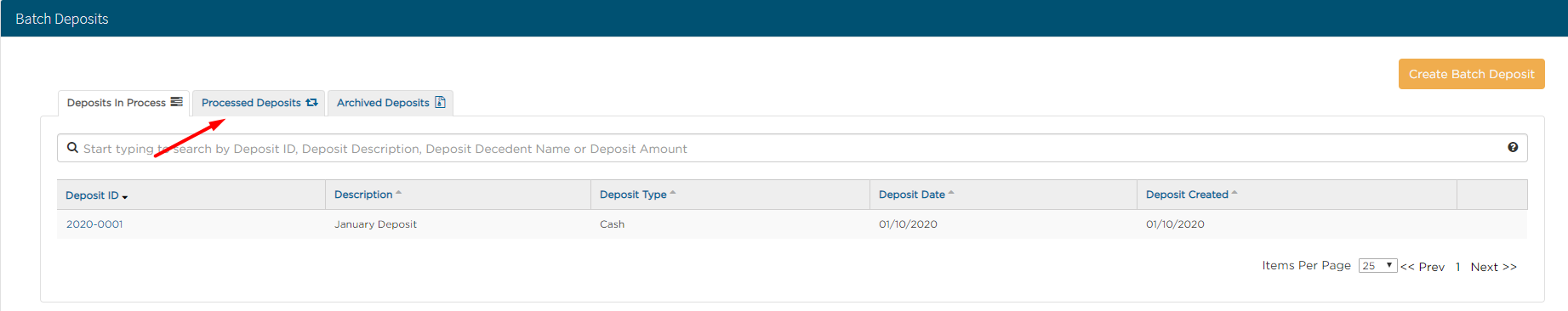Viewport: 1568px width, 311px height.
Task: Go to Next page link
Action: [1493, 267]
